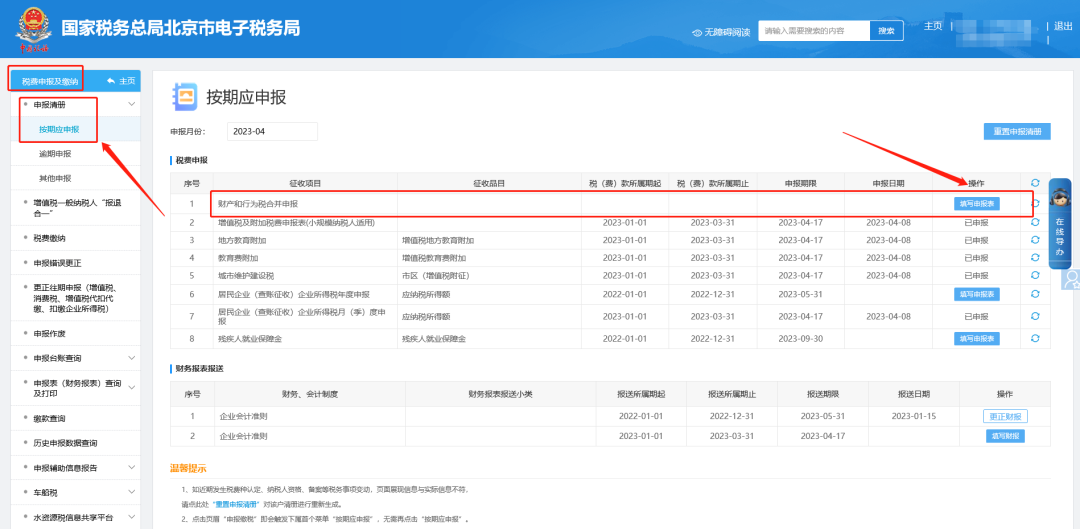Refresh the 残疾人就业保障金 row
This screenshot has height=529, width=1080.
1035,338
